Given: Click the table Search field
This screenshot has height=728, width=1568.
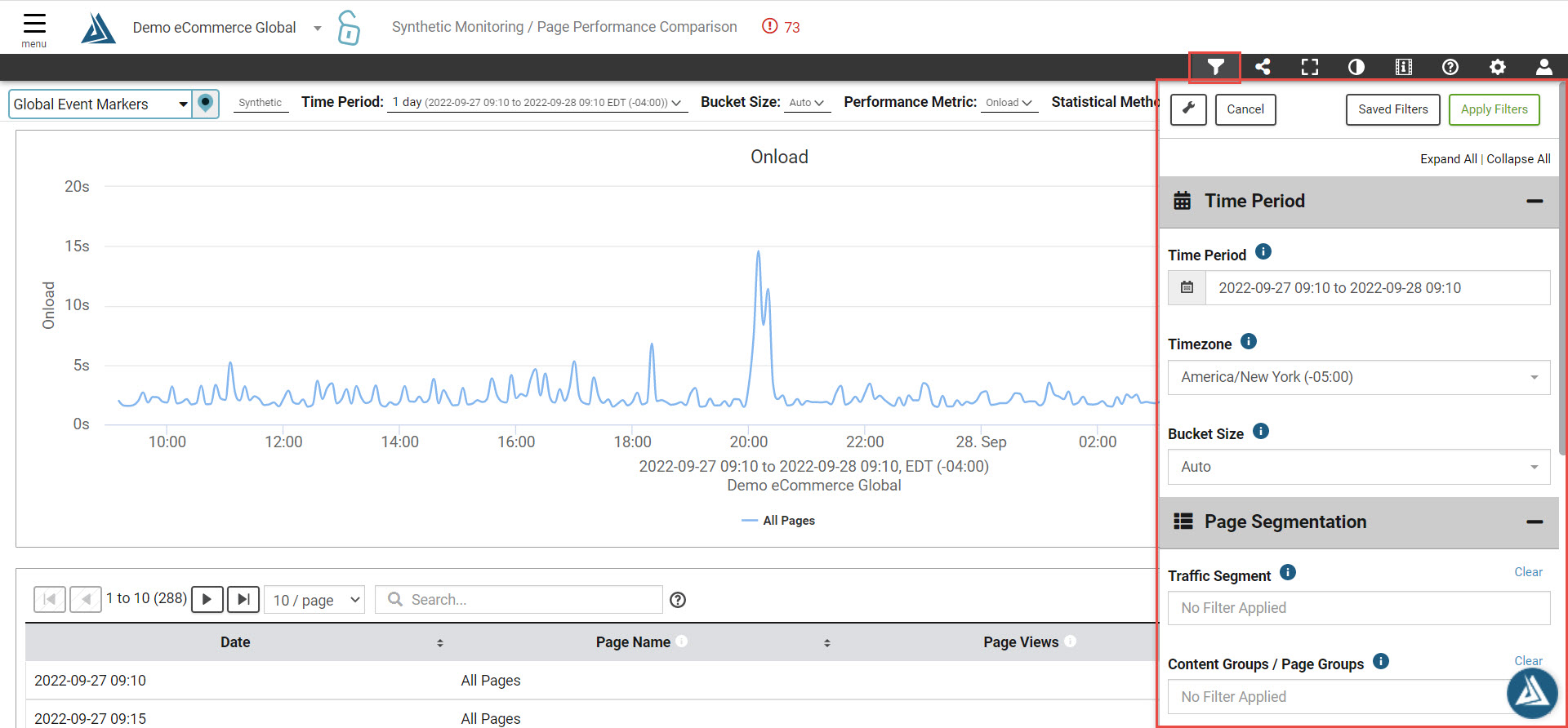Looking at the screenshot, I should pos(519,600).
